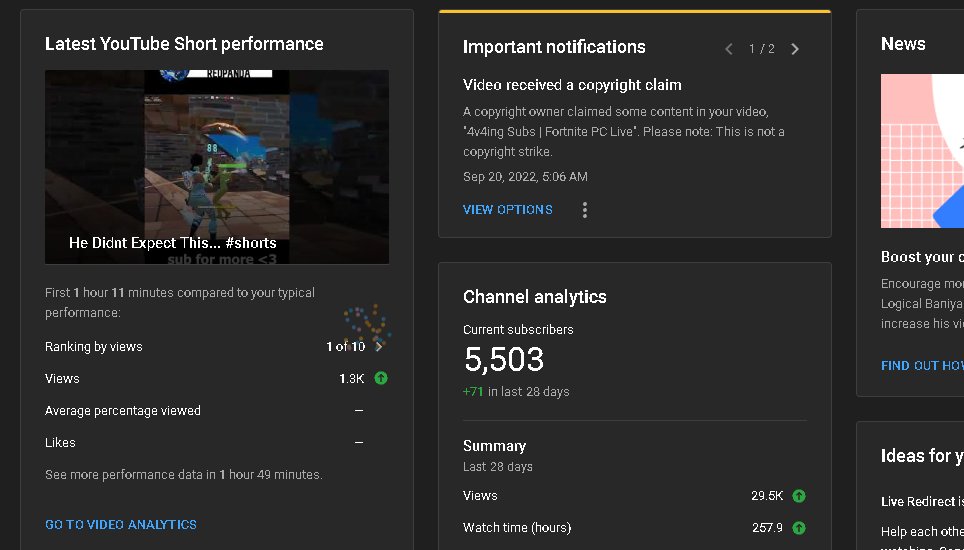Go to previous important notification
964x550 pixels.
pos(729,49)
